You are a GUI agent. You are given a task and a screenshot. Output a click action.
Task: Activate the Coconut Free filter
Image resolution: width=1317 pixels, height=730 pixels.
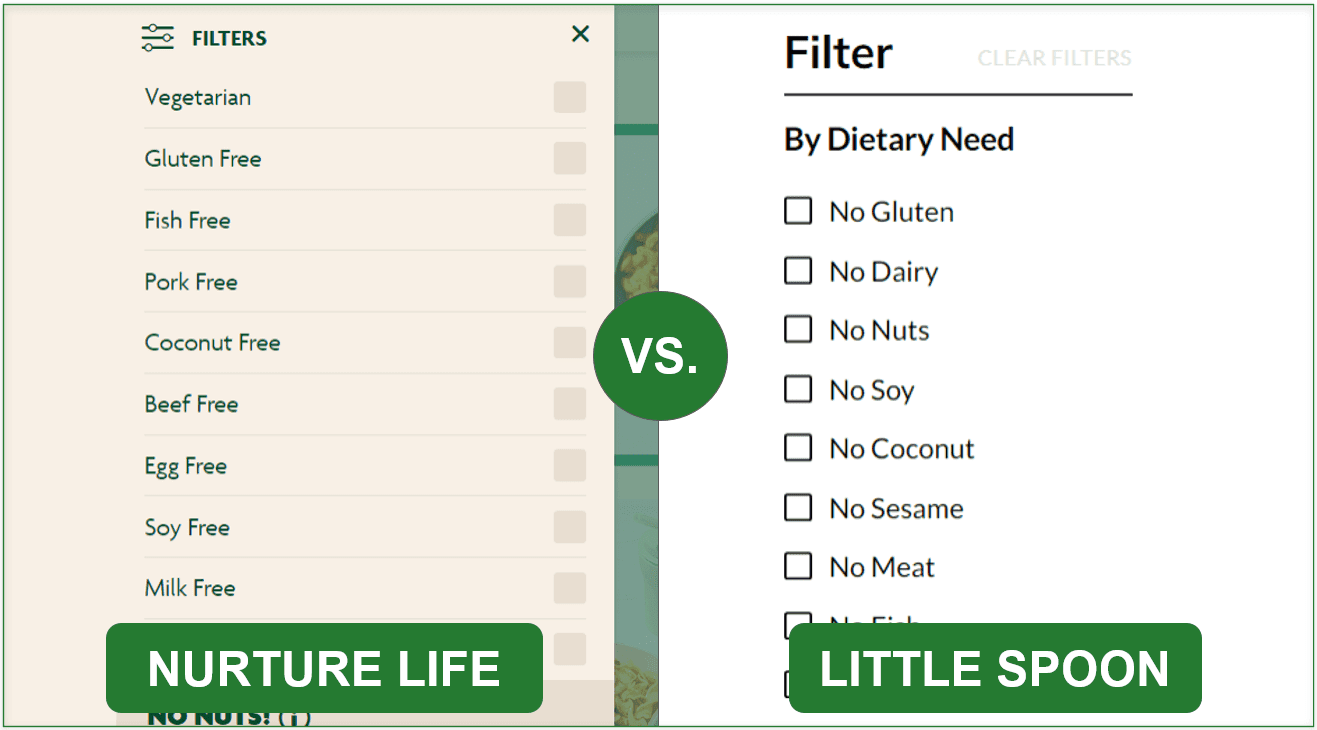pos(569,342)
